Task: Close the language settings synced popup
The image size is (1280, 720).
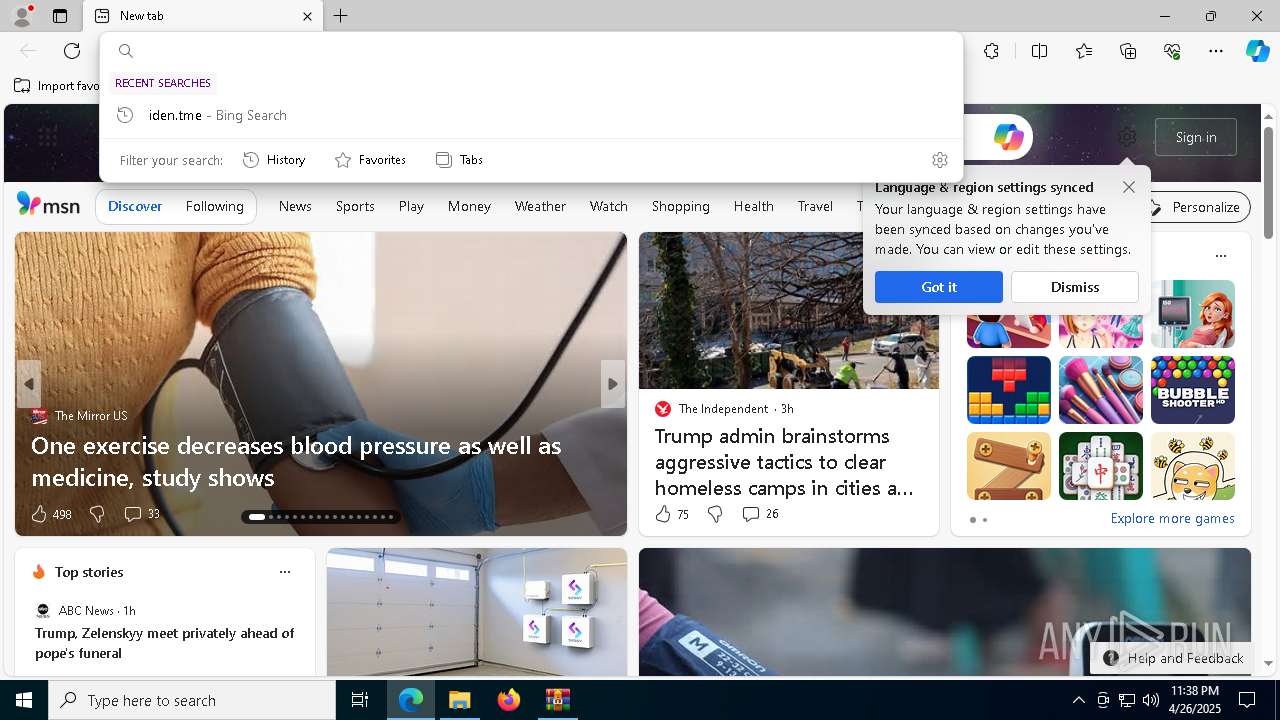Action: pos(1128,187)
